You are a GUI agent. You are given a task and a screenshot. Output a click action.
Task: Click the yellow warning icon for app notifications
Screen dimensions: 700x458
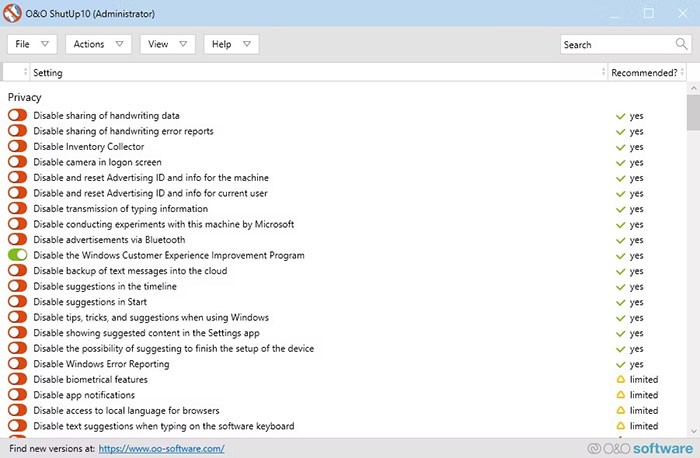tap(621, 395)
